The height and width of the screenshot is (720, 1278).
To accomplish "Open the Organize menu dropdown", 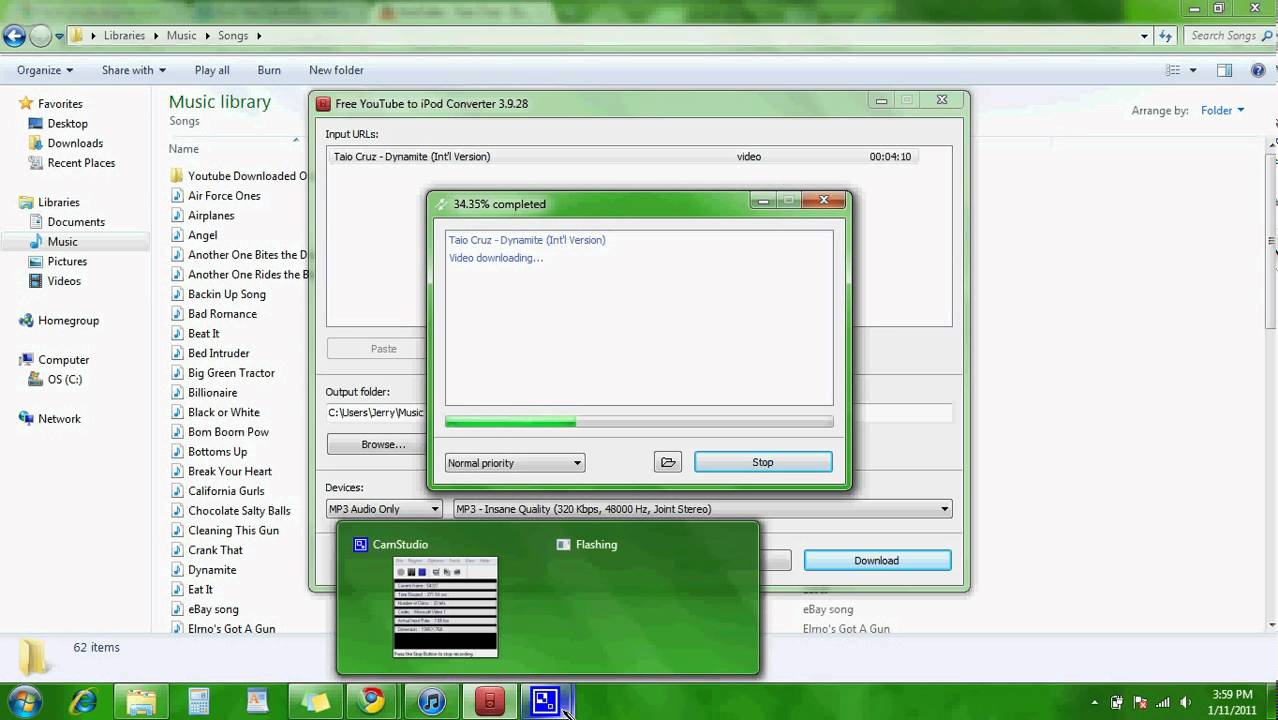I will 45,70.
